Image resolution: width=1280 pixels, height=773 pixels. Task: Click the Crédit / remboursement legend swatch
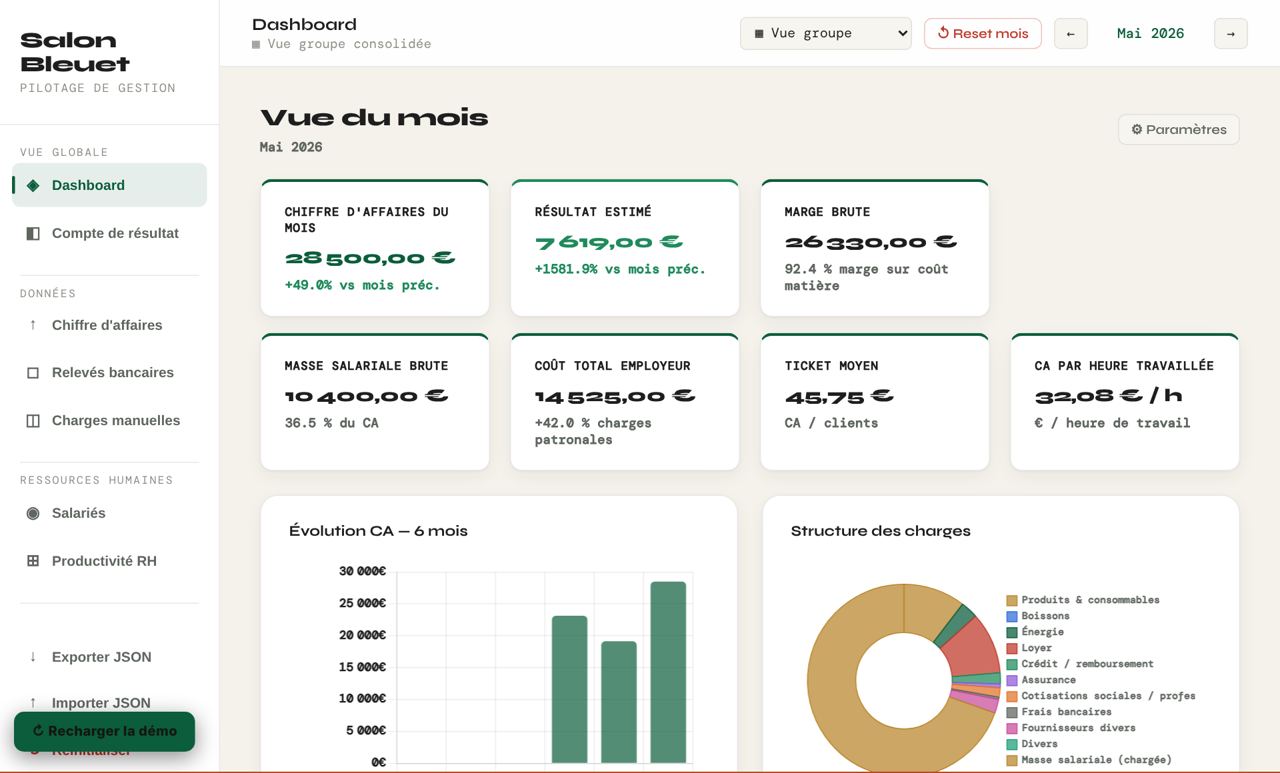tap(1012, 664)
